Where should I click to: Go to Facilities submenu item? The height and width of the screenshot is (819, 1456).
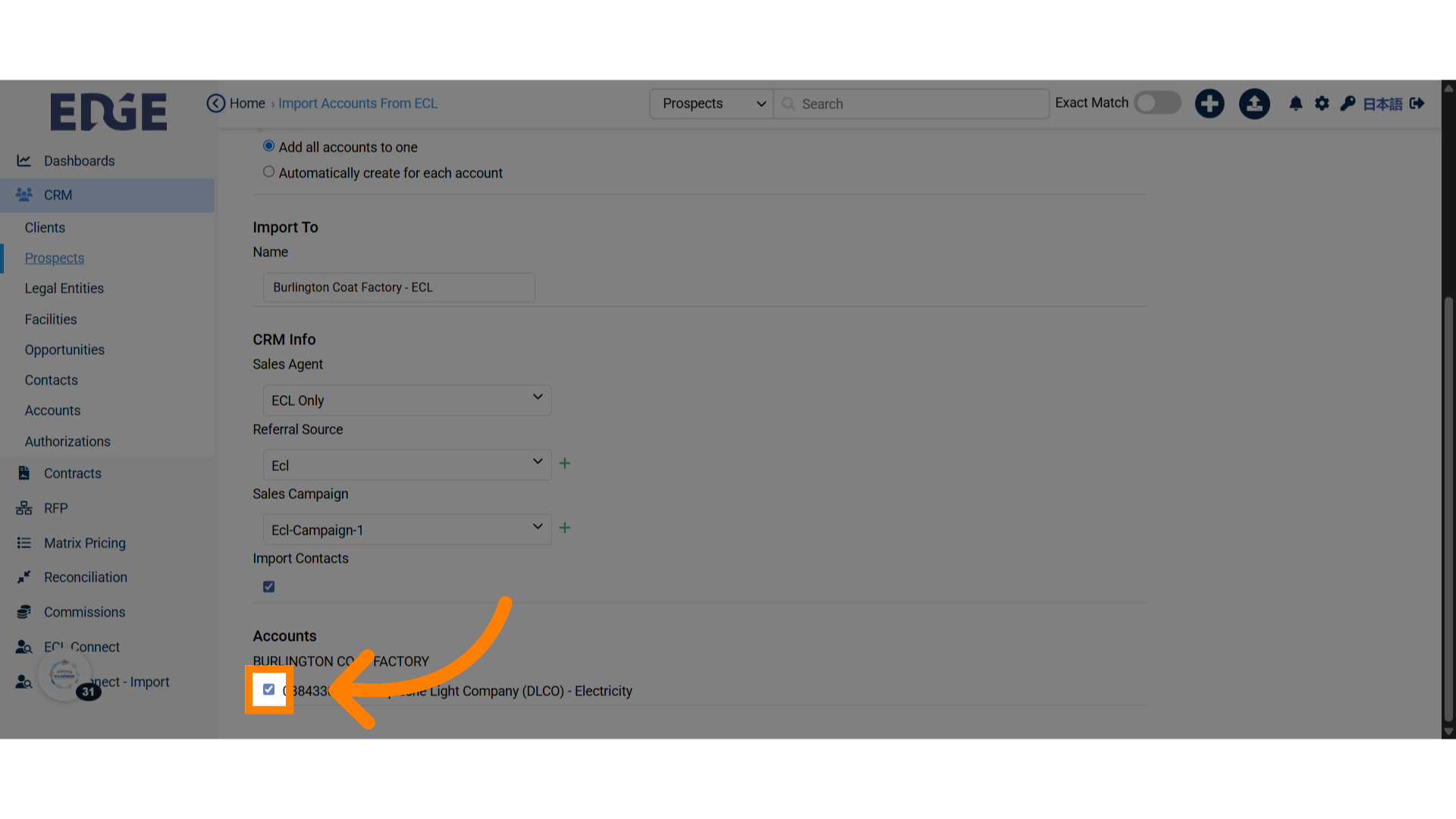[51, 319]
